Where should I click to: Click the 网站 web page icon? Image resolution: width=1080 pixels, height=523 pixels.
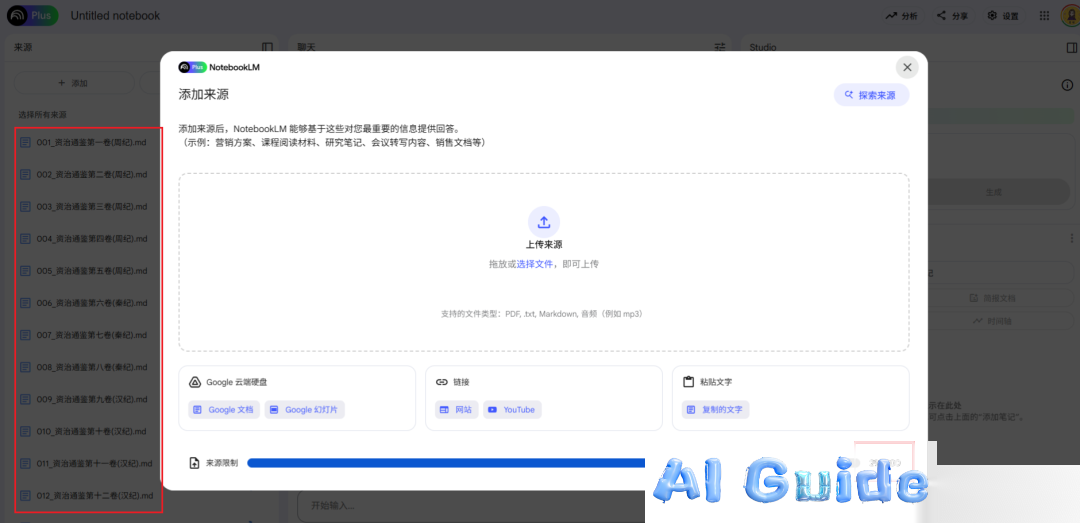point(444,409)
